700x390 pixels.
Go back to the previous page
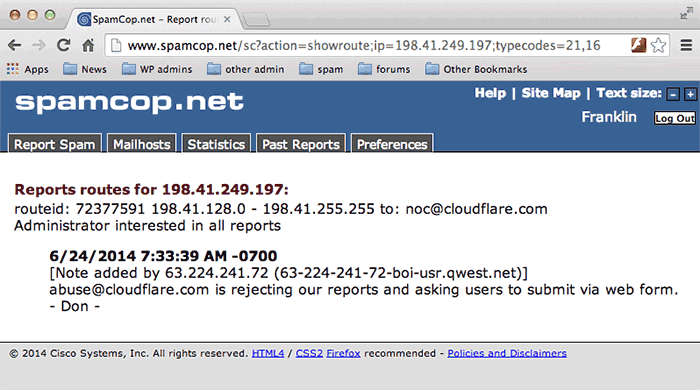pos(14,45)
